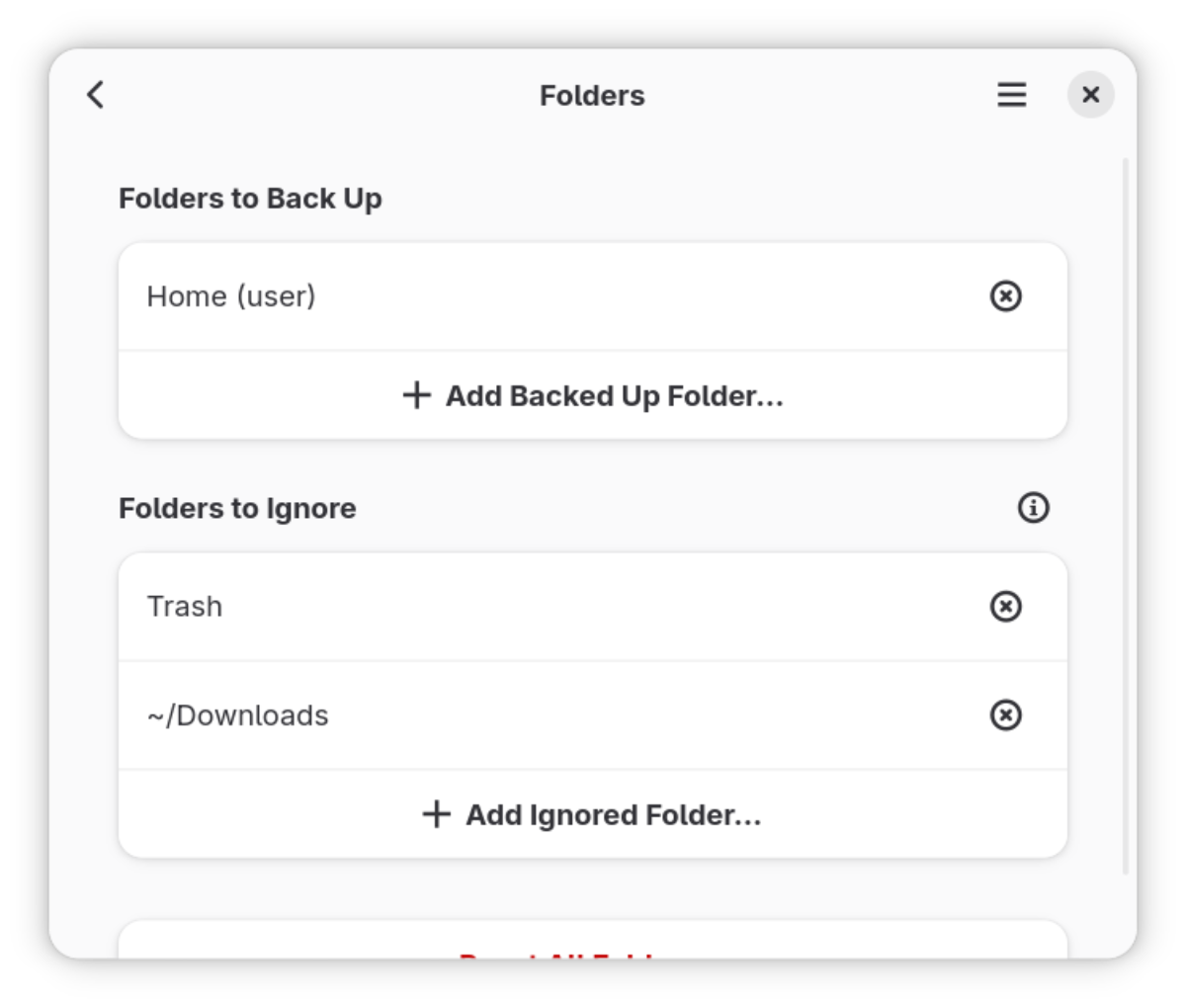
Task: Click the Folders to Back Up heading
Action: 250,199
